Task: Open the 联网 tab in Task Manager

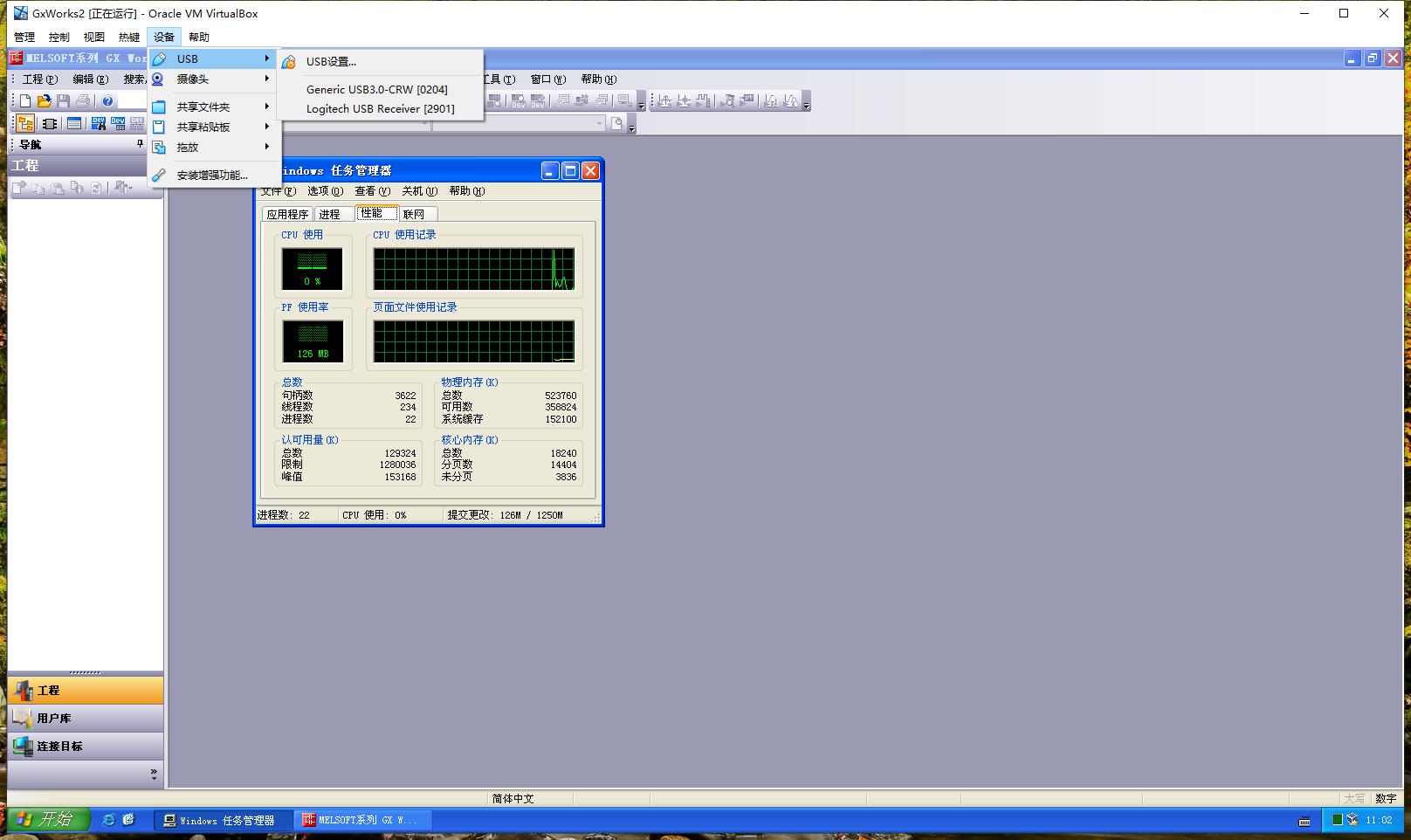Action: [x=414, y=214]
